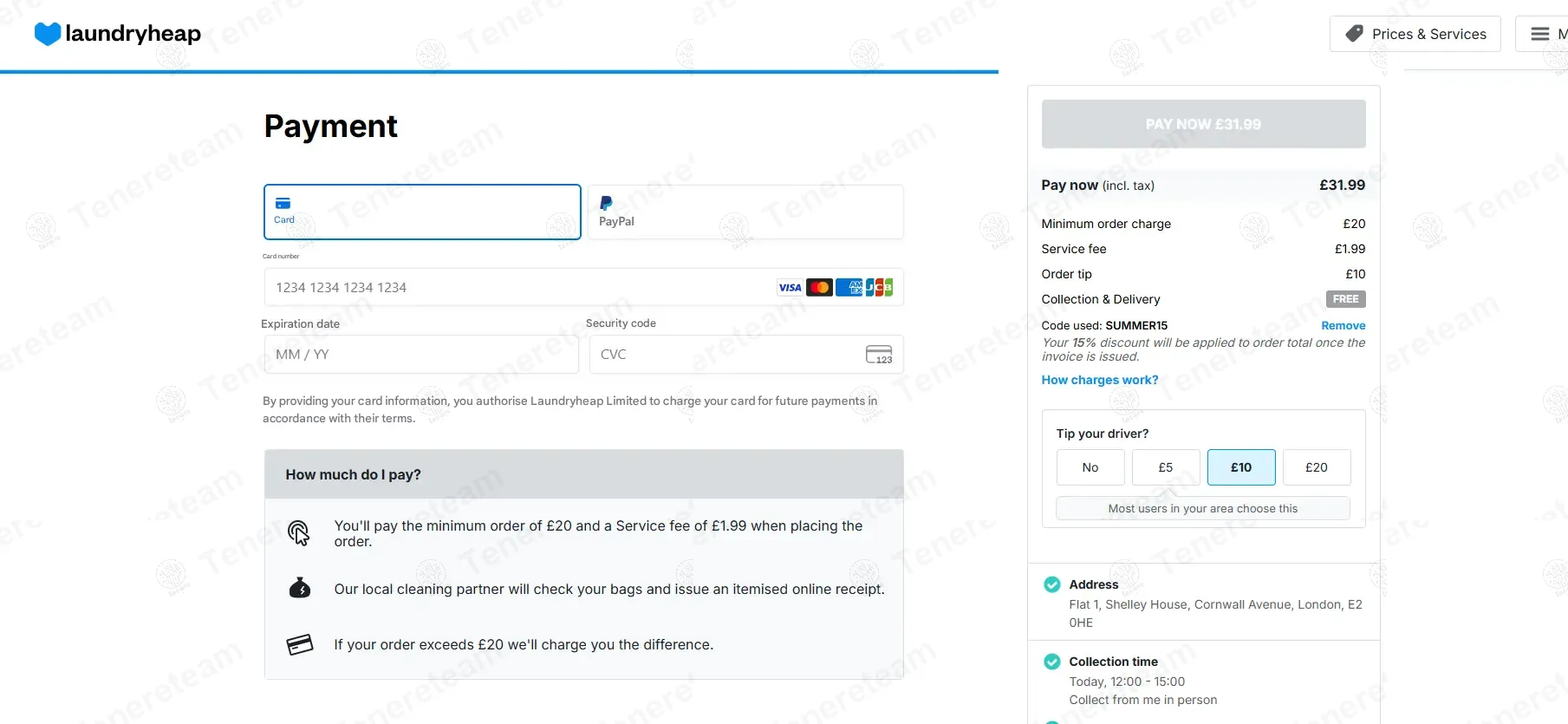Click the Address section heading

point(1094,584)
